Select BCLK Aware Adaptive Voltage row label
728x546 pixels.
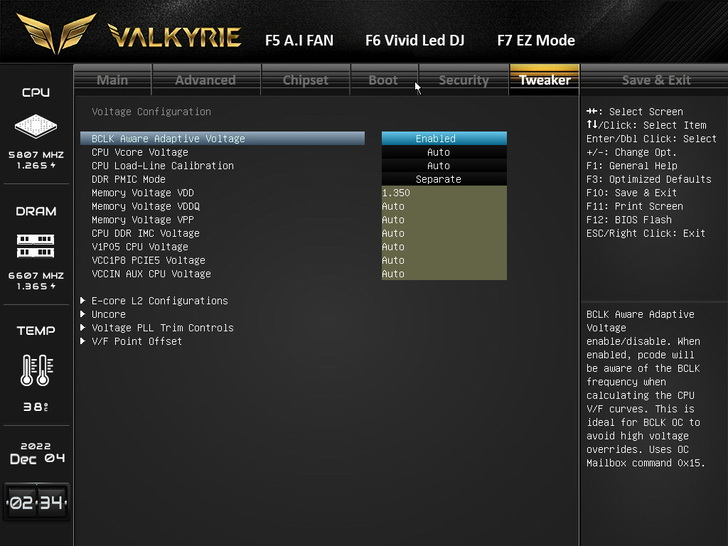point(168,138)
